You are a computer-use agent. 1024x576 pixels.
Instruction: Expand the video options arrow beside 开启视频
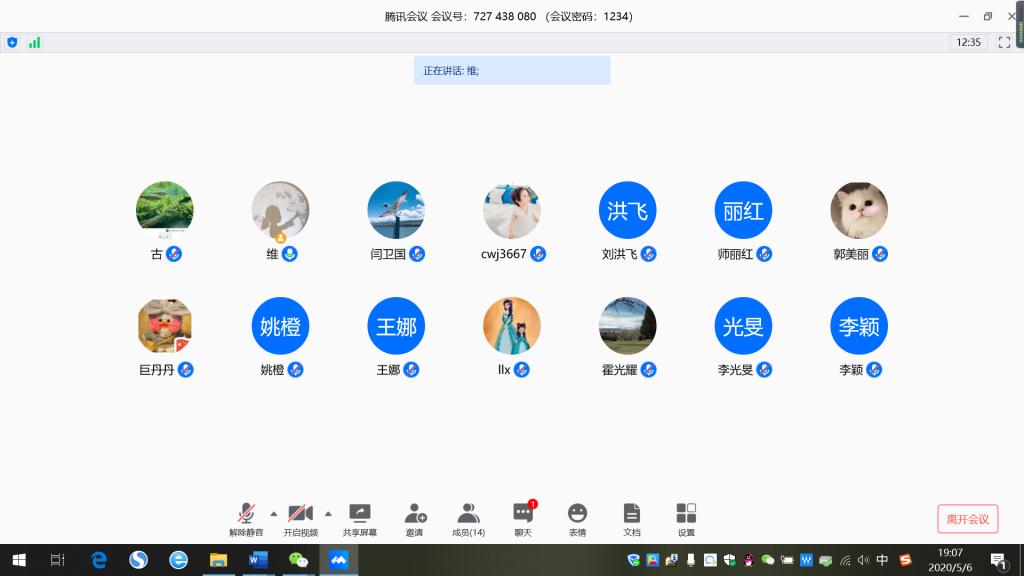328,513
